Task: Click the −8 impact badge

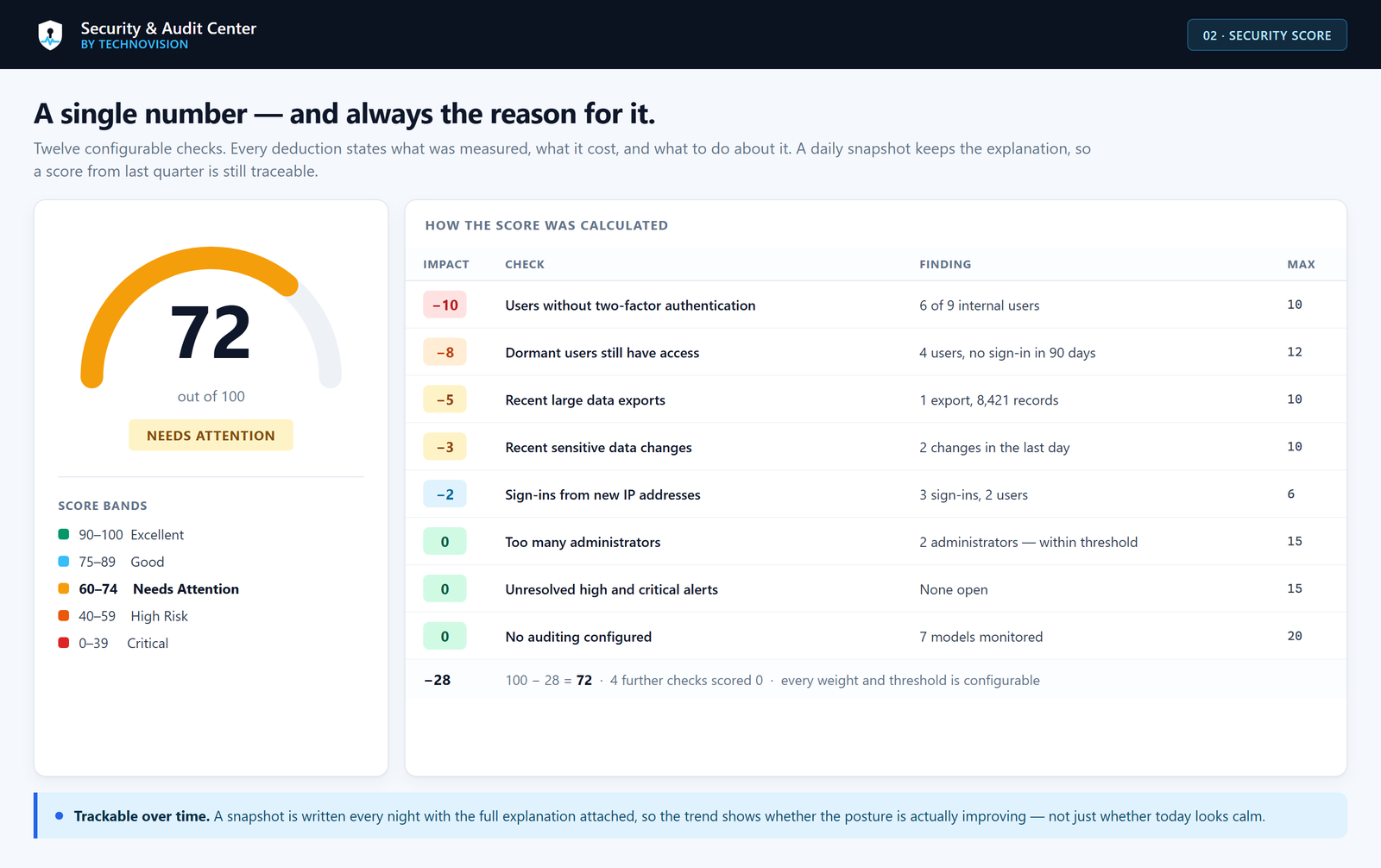Action: (445, 352)
